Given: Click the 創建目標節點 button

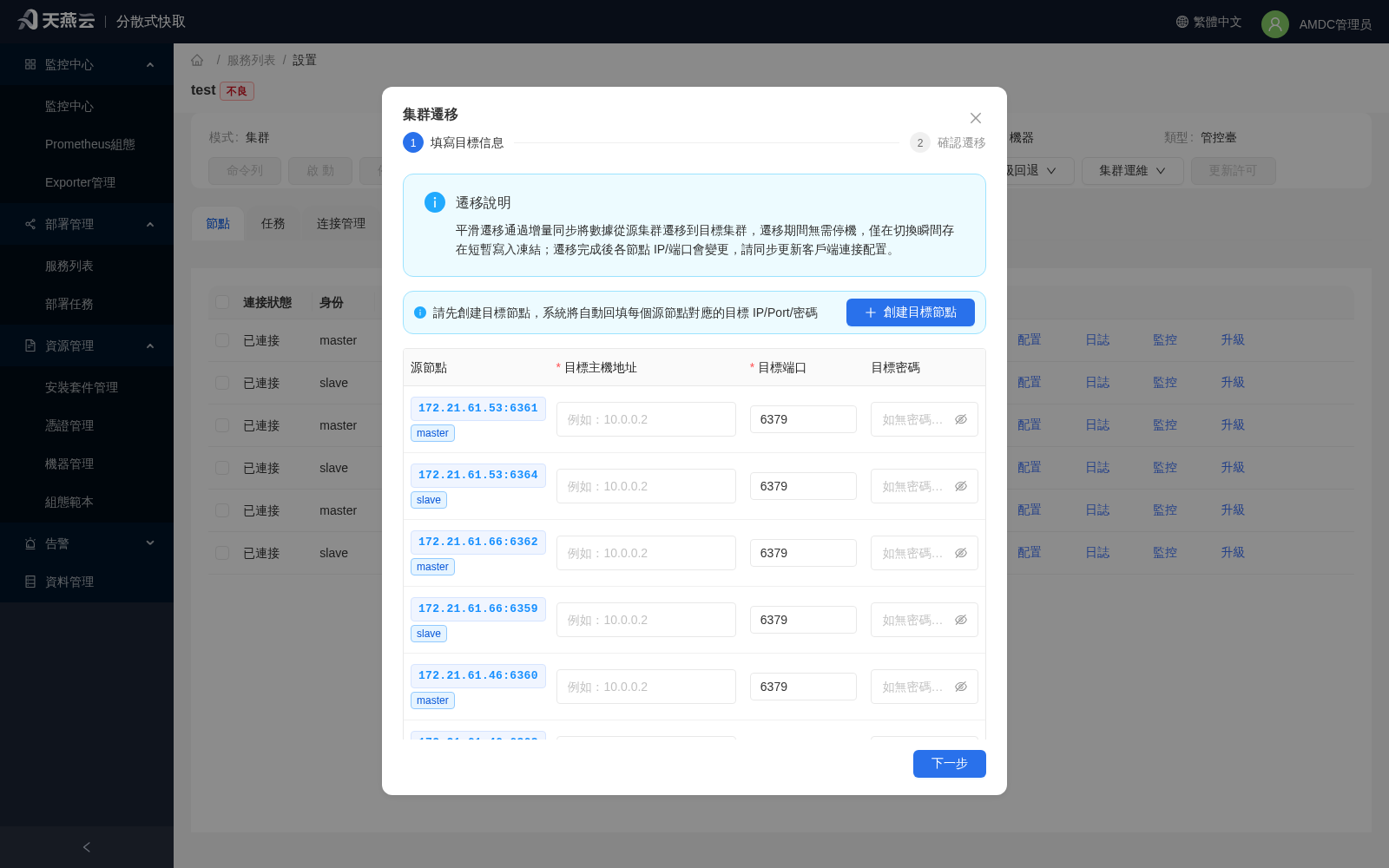Looking at the screenshot, I should click(x=911, y=312).
